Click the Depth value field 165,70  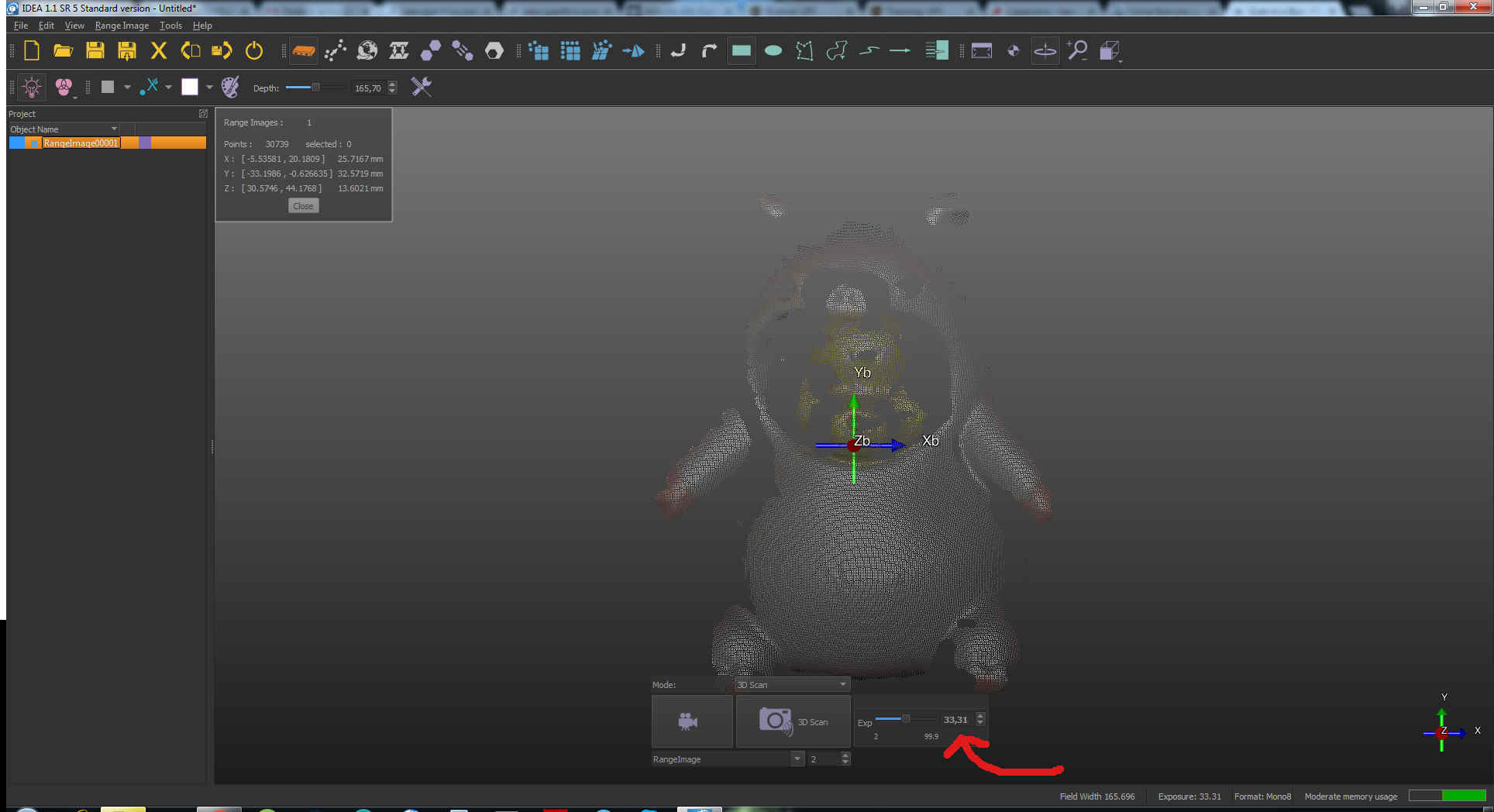tap(368, 88)
